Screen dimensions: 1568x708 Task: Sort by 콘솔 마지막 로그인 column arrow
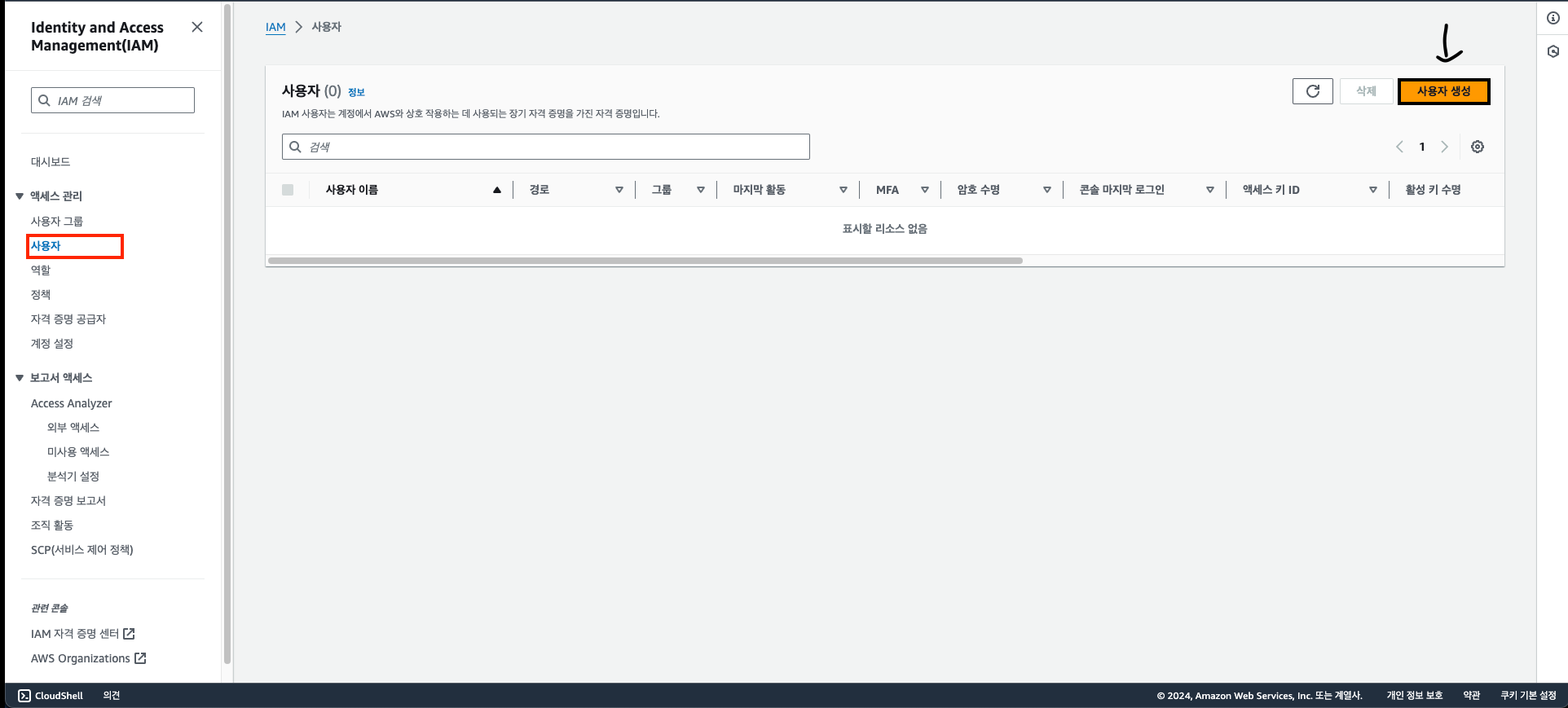pos(1210,190)
